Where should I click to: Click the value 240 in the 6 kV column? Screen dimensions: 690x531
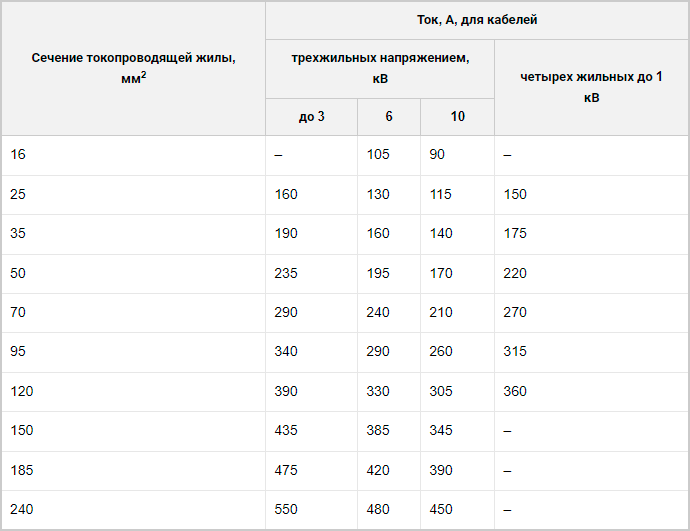378,312
